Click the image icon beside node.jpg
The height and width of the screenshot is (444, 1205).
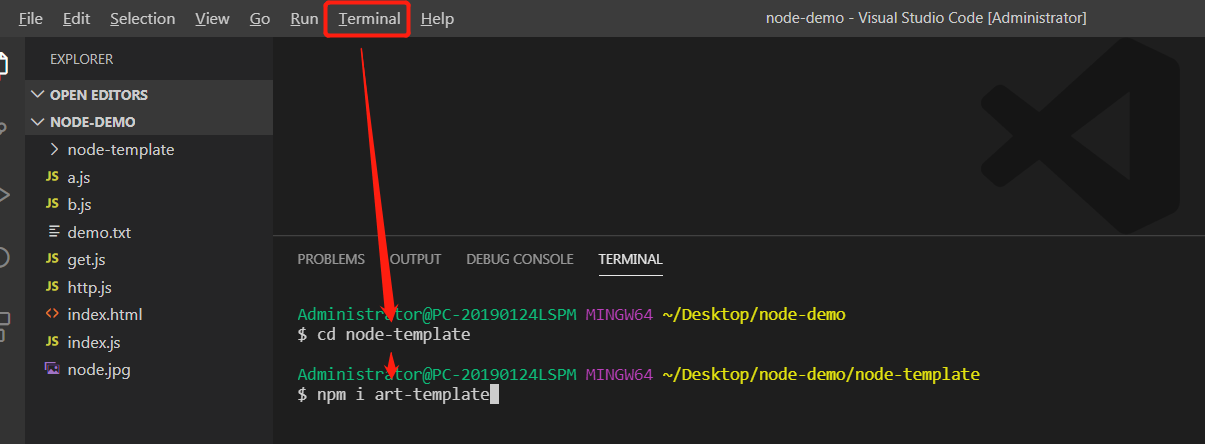[x=52, y=369]
